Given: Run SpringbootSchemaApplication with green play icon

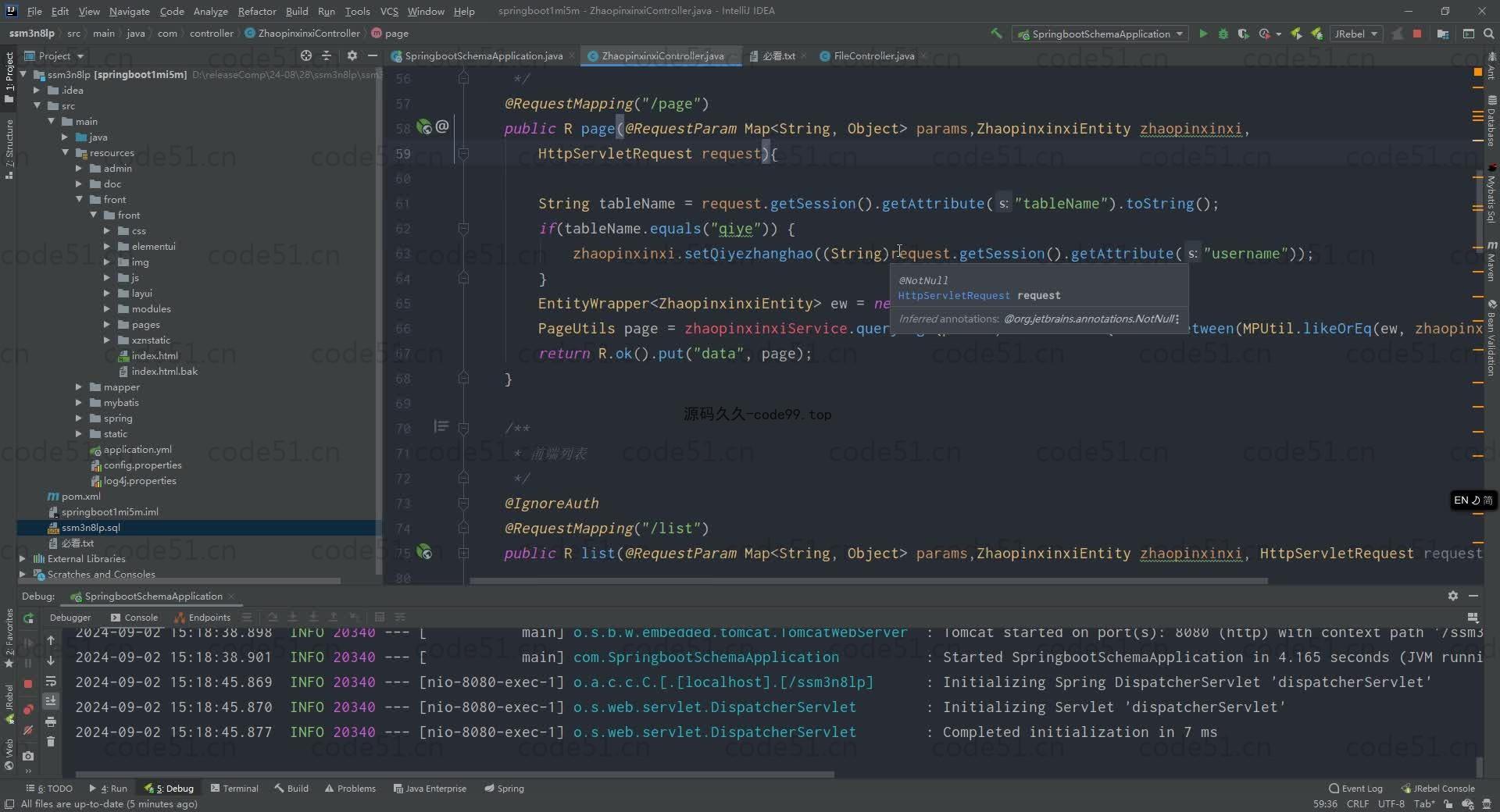Looking at the screenshot, I should click(1203, 34).
